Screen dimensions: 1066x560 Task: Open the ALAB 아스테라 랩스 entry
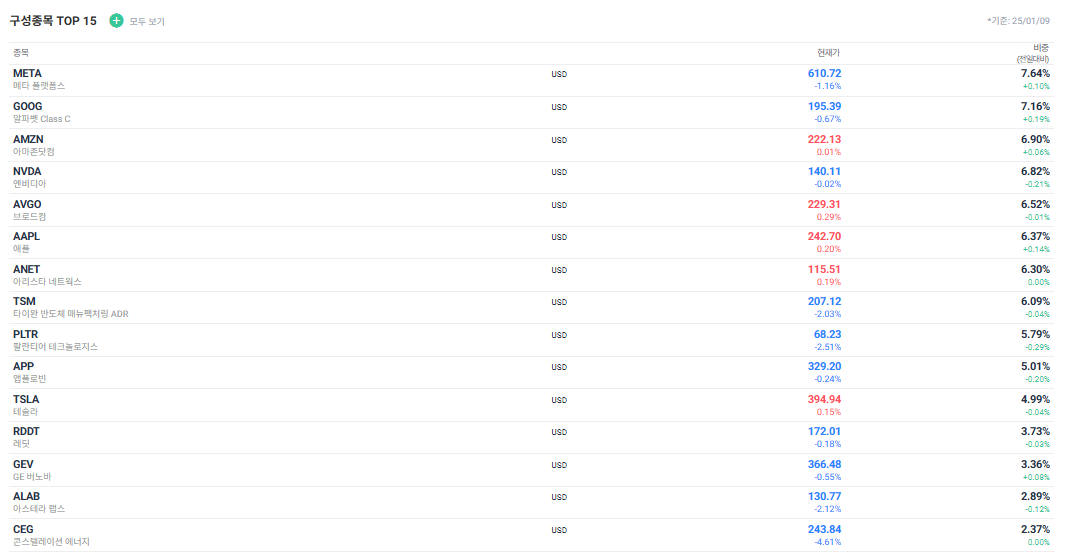pos(39,502)
